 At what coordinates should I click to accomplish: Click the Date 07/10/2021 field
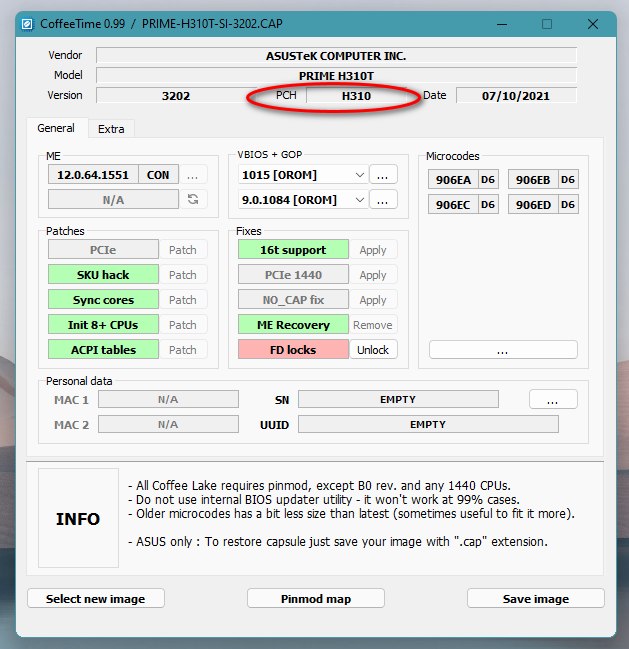pyautogui.click(x=516, y=96)
